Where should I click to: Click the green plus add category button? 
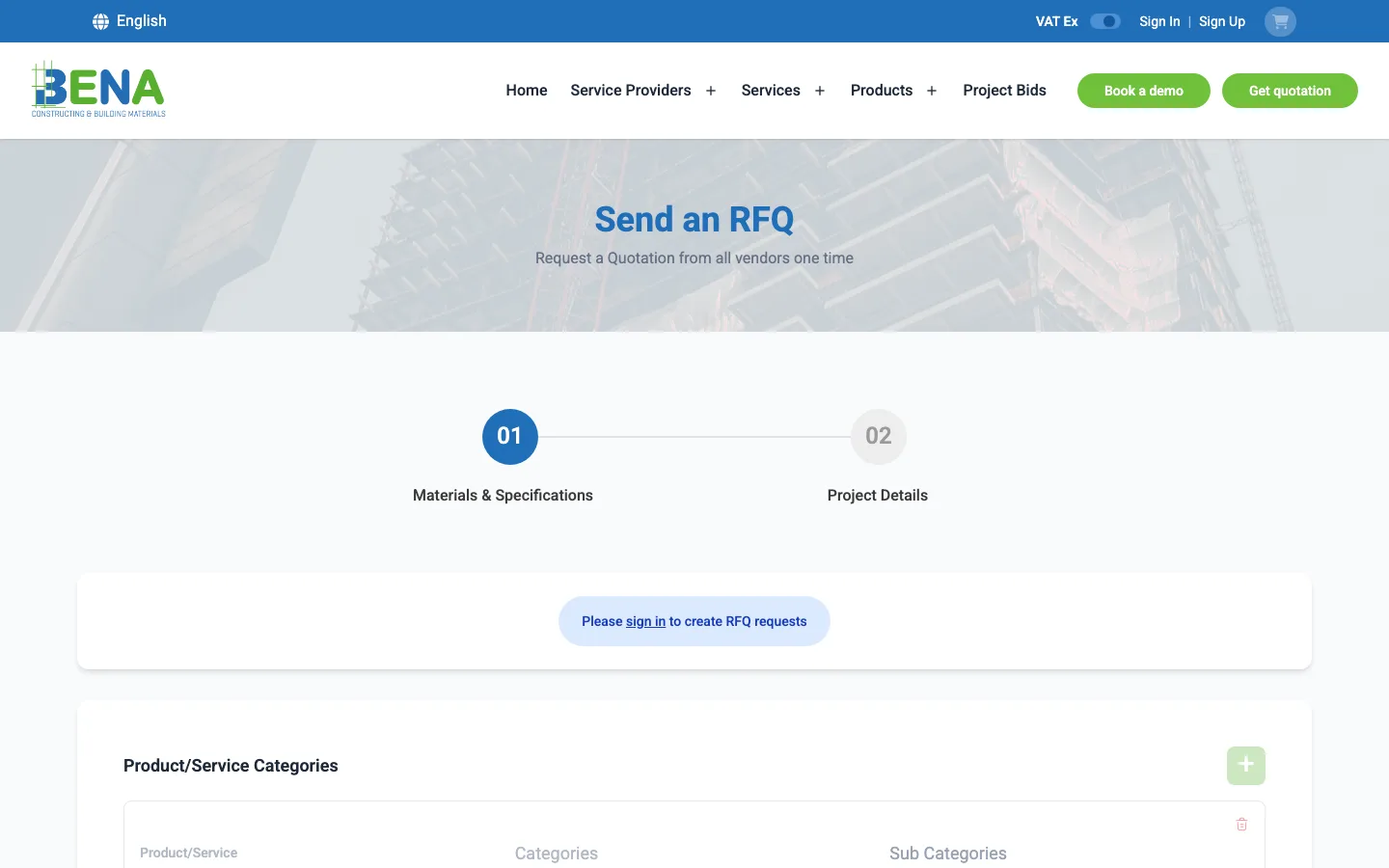click(x=1246, y=766)
